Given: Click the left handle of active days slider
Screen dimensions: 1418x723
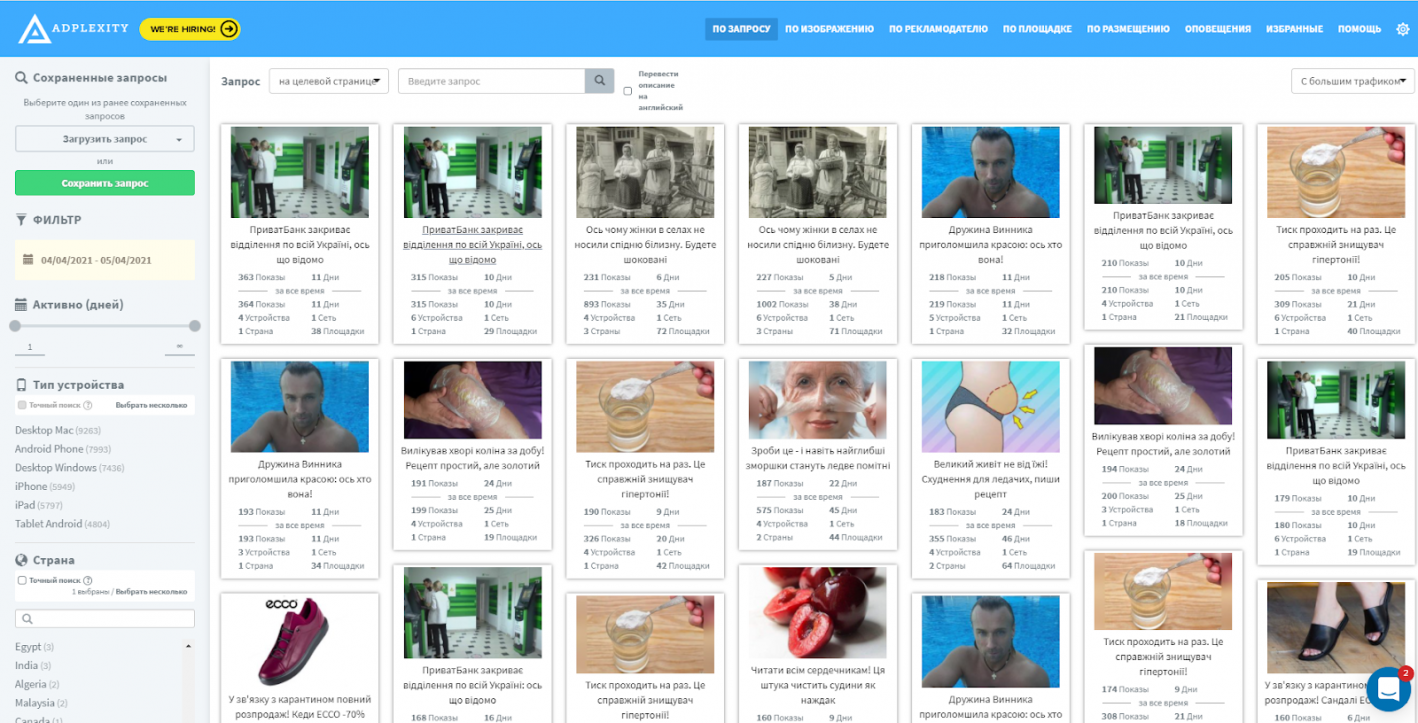Looking at the screenshot, I should (15, 326).
